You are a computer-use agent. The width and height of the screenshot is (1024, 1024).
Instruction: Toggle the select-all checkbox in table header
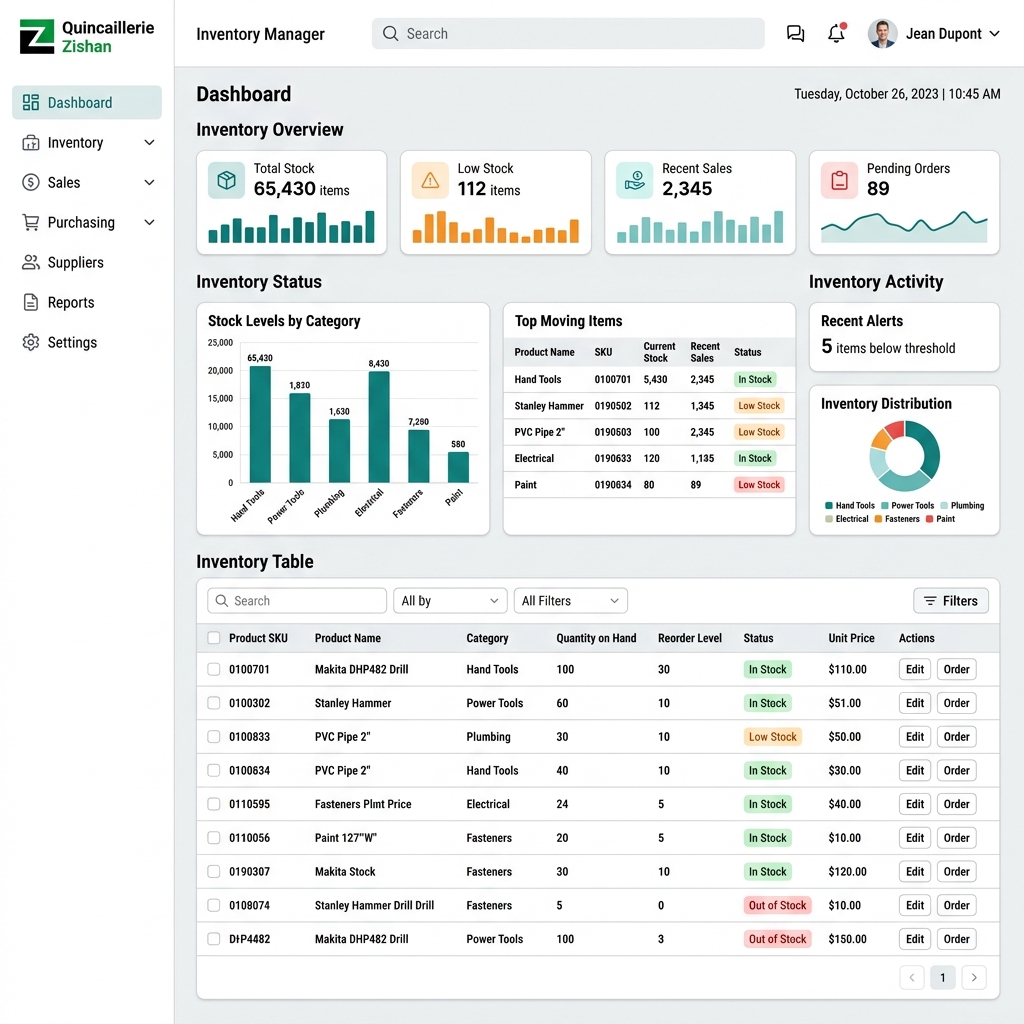coord(214,638)
